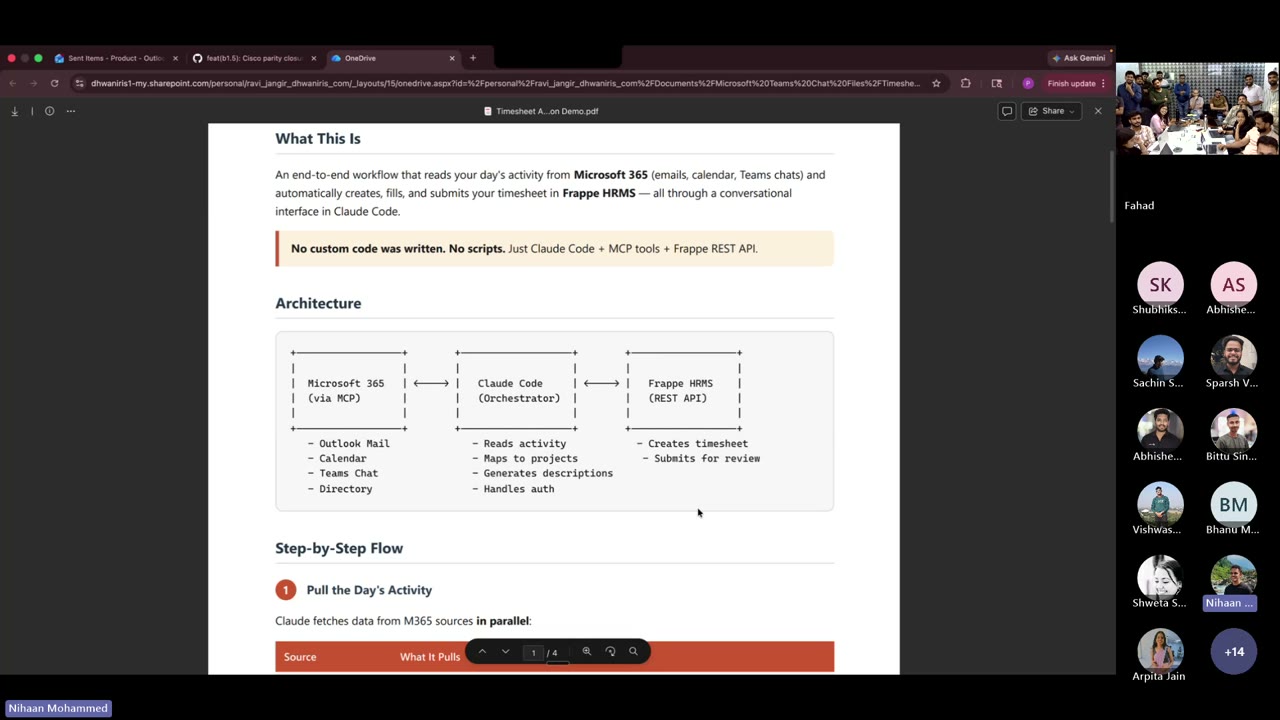Screen dimensions: 1280x720
Task: Open the comments panel in the PDF viewer
Action: coord(1007,111)
